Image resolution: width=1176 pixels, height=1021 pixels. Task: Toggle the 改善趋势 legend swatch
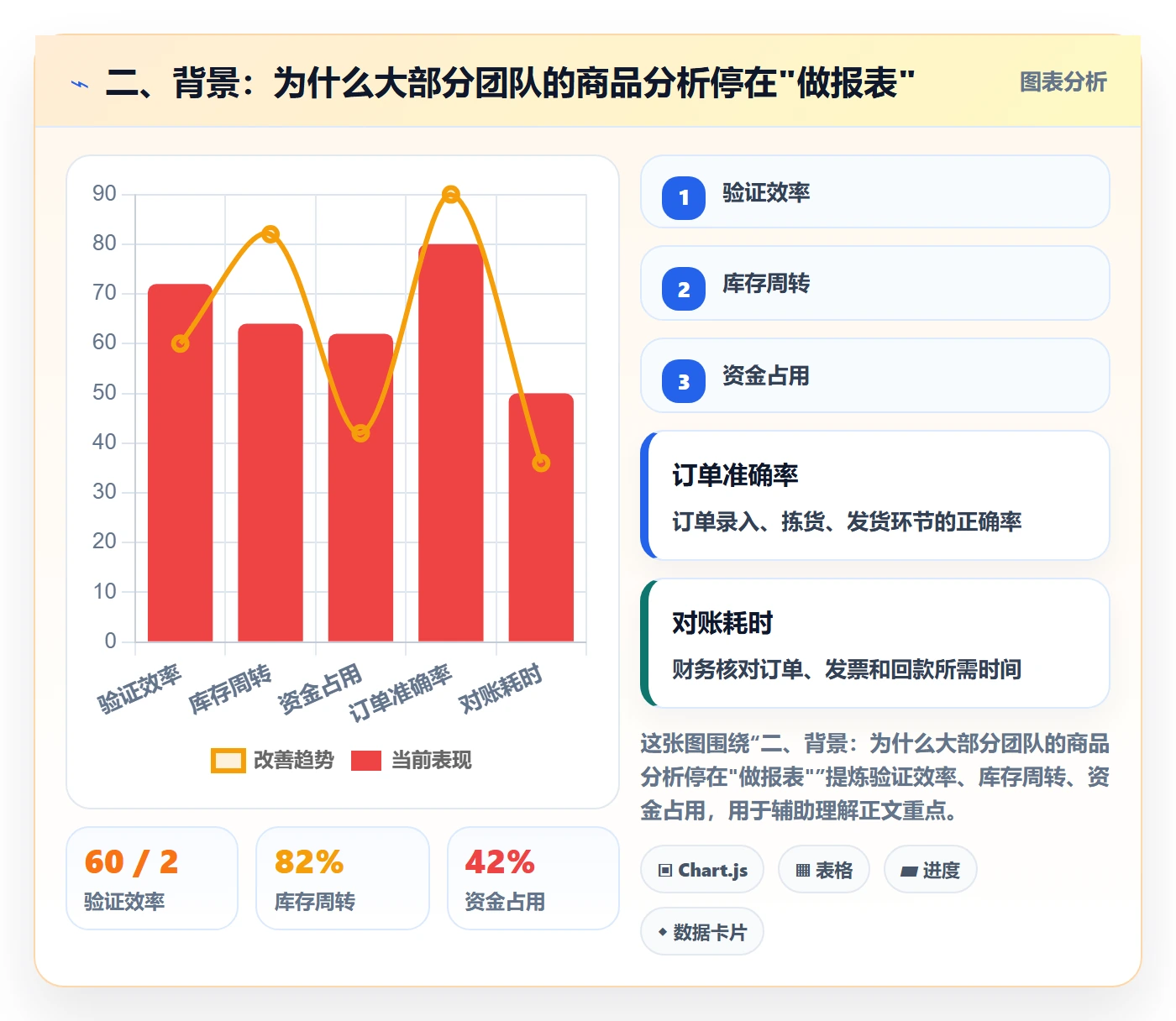228,761
